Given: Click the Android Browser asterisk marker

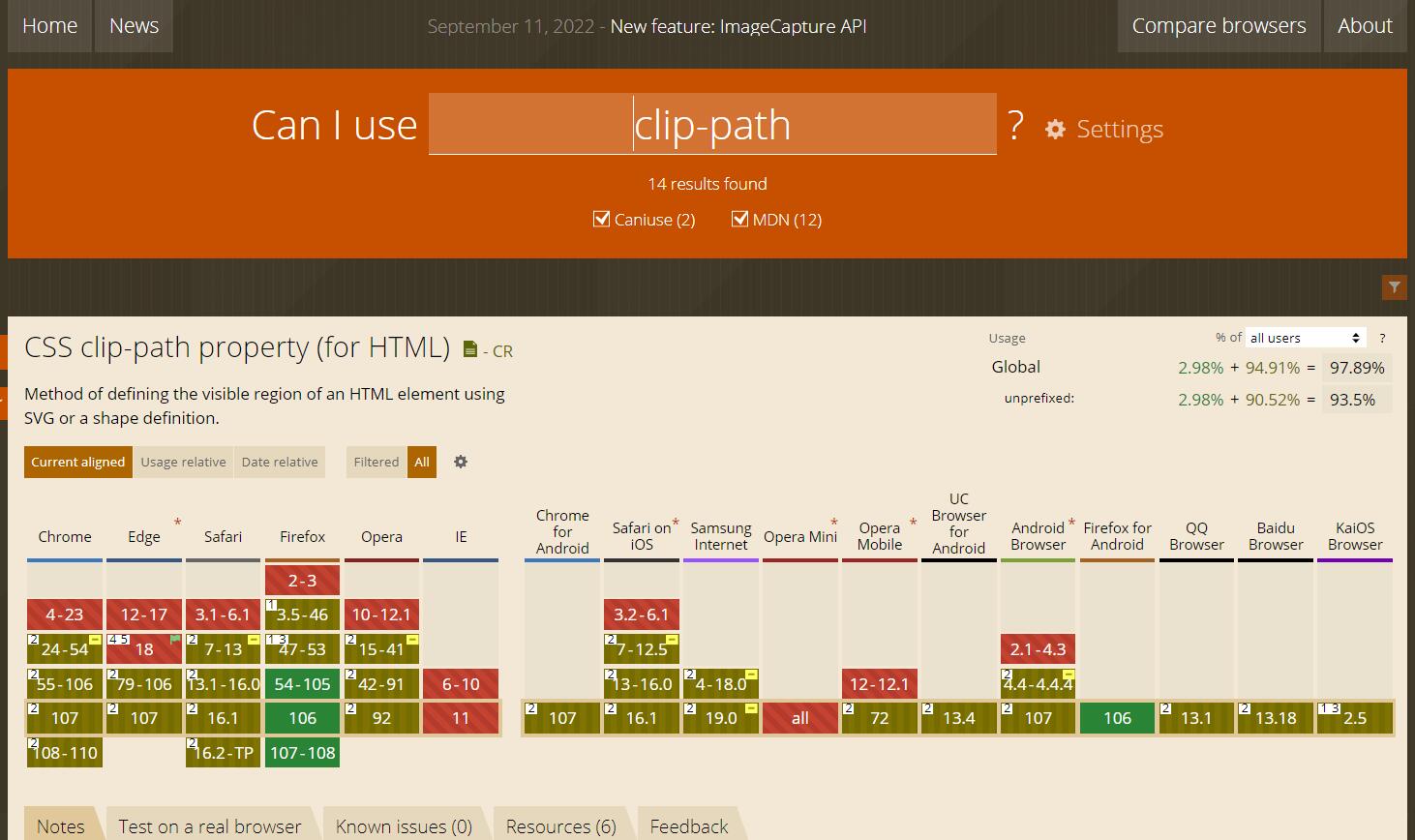Looking at the screenshot, I should coord(1071,524).
